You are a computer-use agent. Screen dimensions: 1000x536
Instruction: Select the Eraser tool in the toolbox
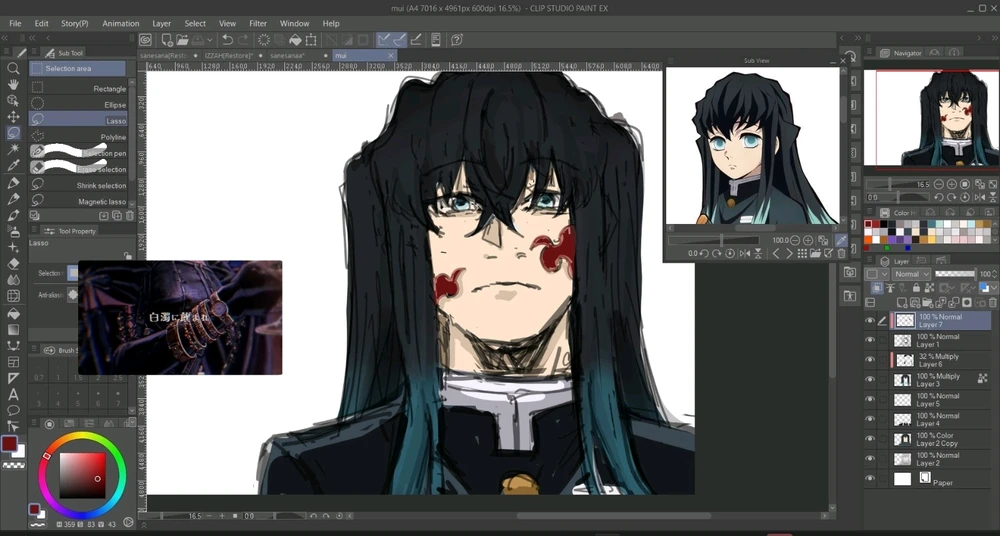(13, 264)
